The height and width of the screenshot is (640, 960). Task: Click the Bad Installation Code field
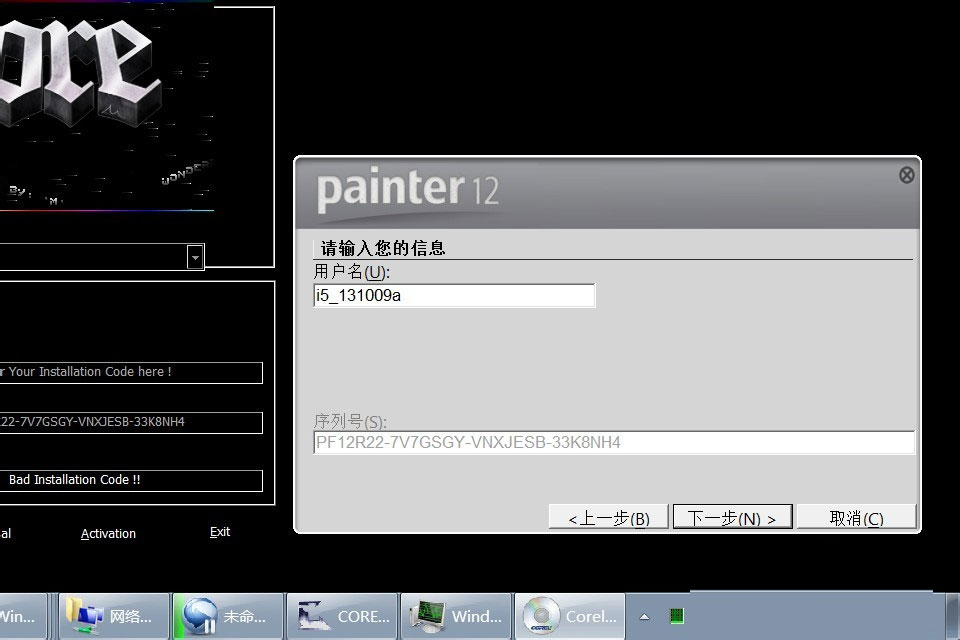(x=131, y=480)
